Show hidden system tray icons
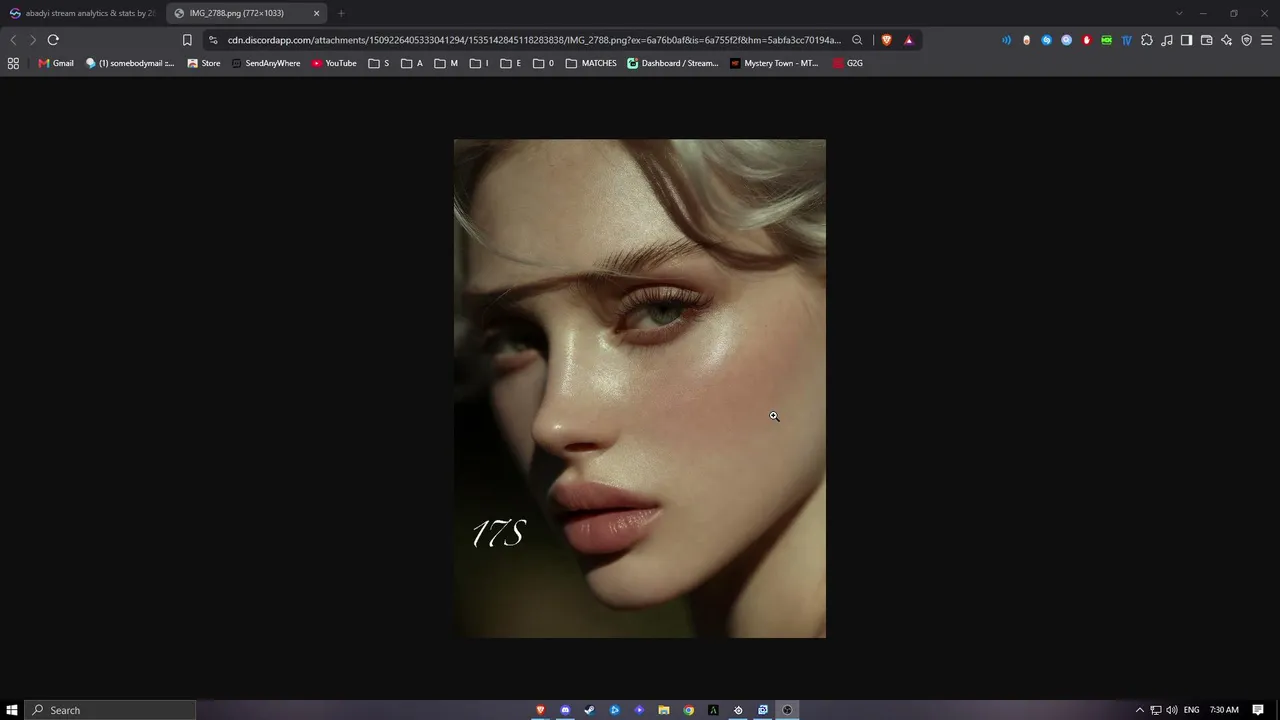This screenshot has height=720, width=1280. coord(1139,710)
